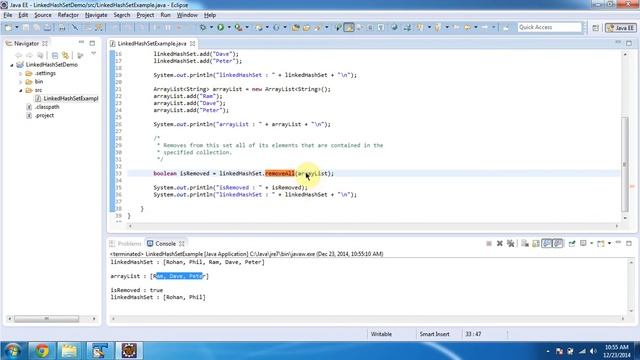
Task: Select the LinkedHashSetExample.java editor tab
Action: coord(151,43)
